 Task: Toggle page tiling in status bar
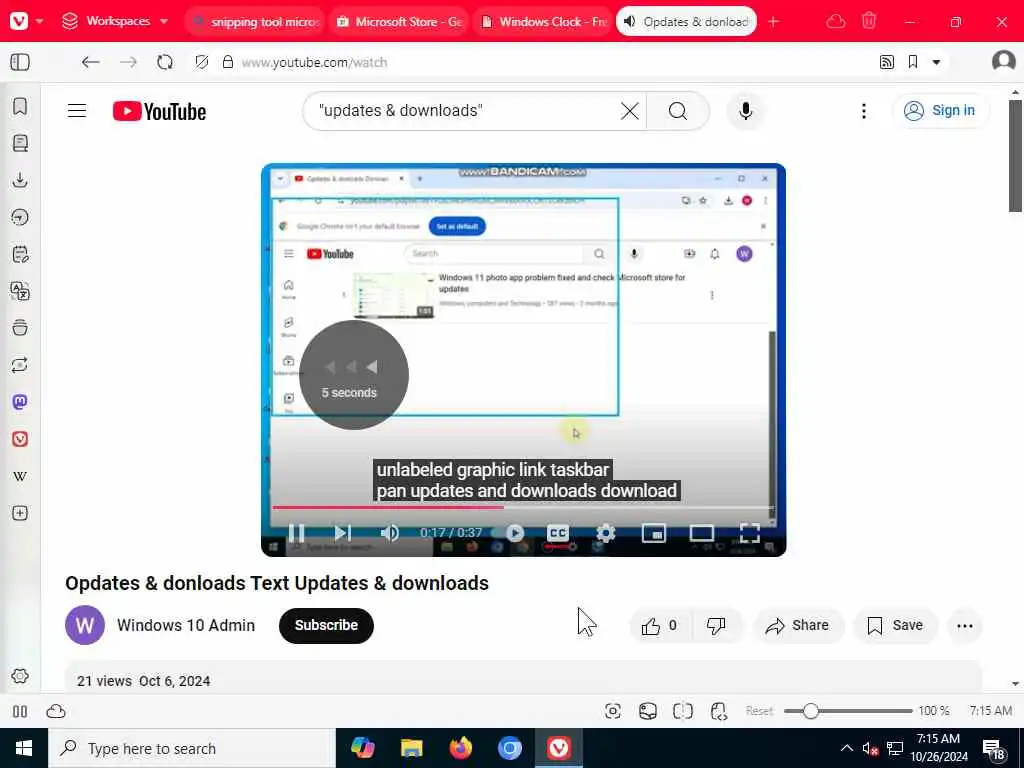pyautogui.click(x=682, y=711)
